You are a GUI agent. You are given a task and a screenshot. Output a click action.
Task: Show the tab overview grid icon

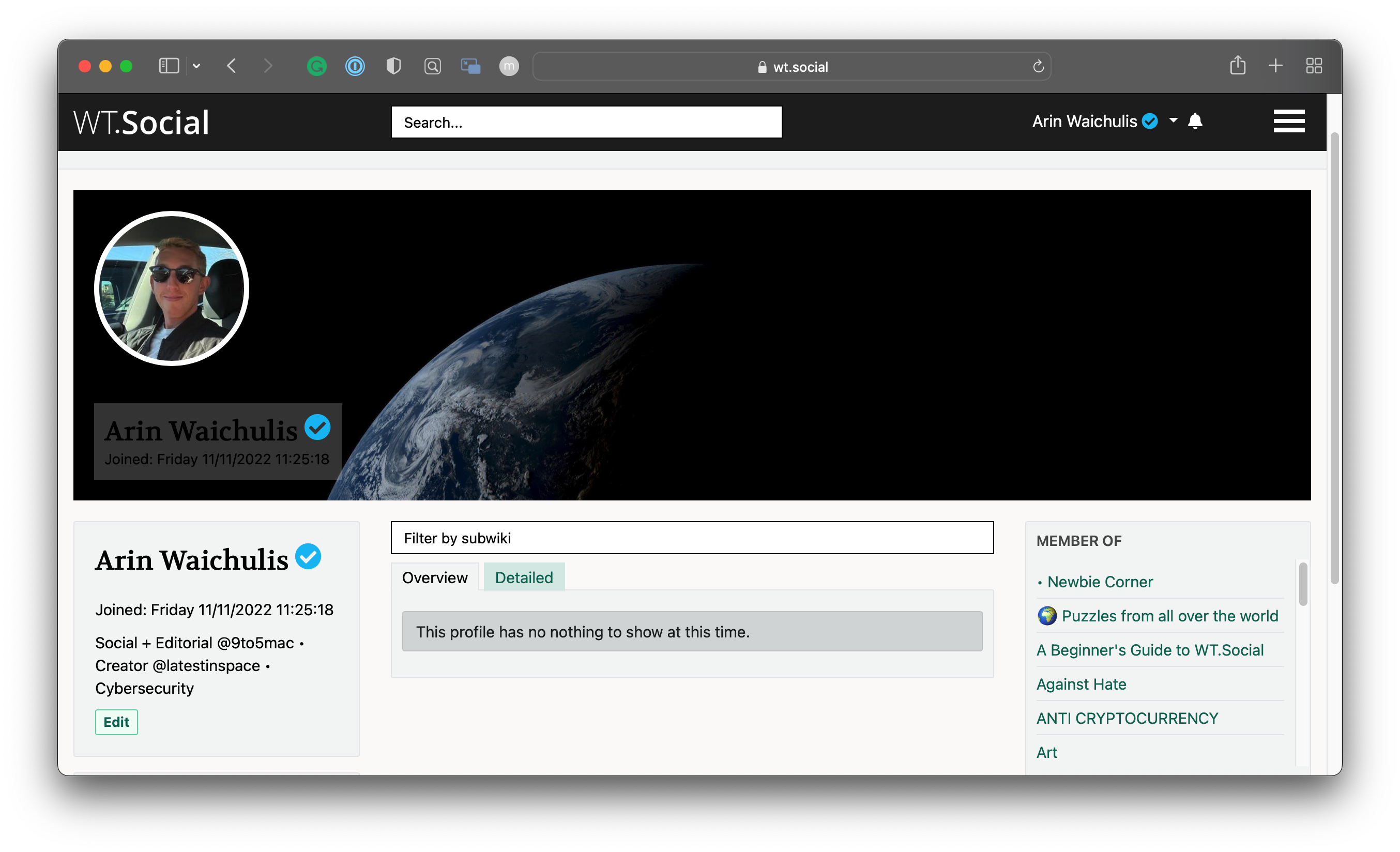pyautogui.click(x=1314, y=66)
